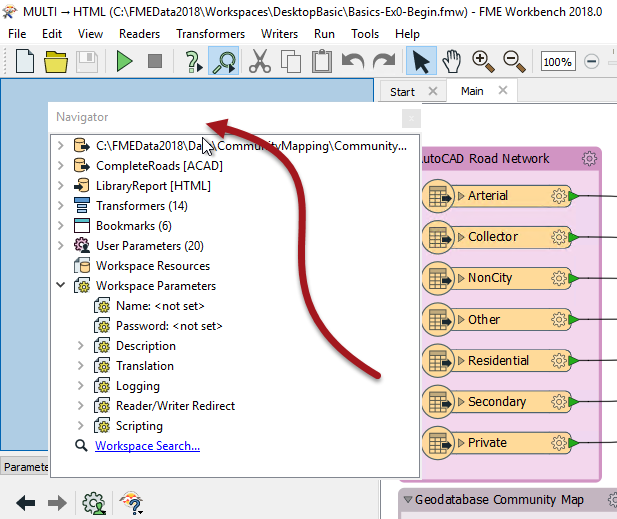Open the Readers menu
The height and width of the screenshot is (519, 617).
click(139, 34)
